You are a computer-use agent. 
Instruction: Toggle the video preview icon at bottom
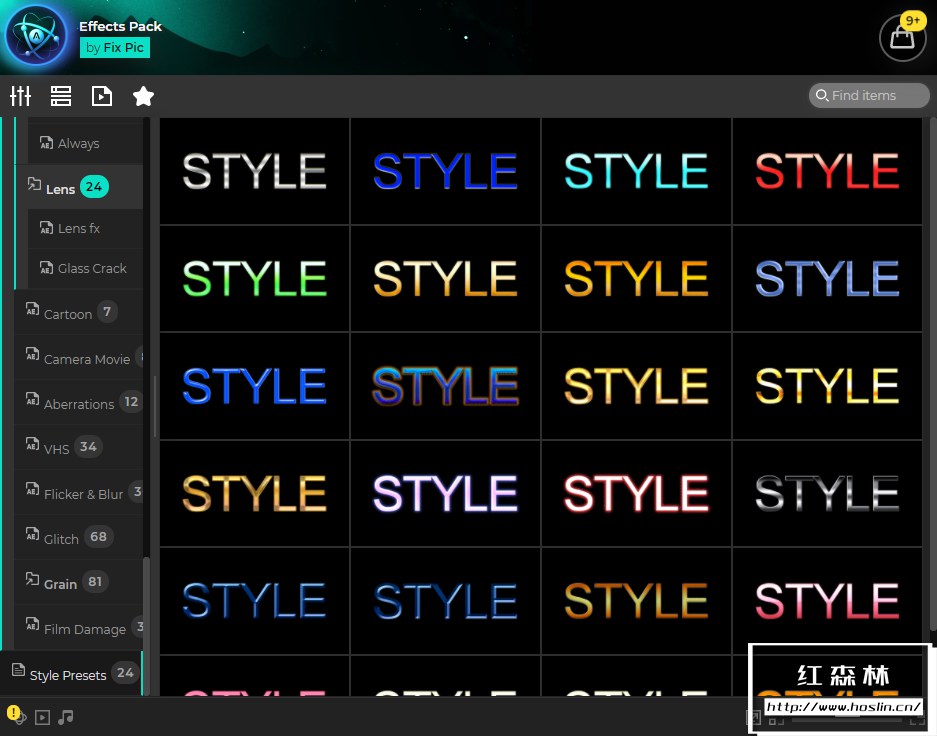42,717
